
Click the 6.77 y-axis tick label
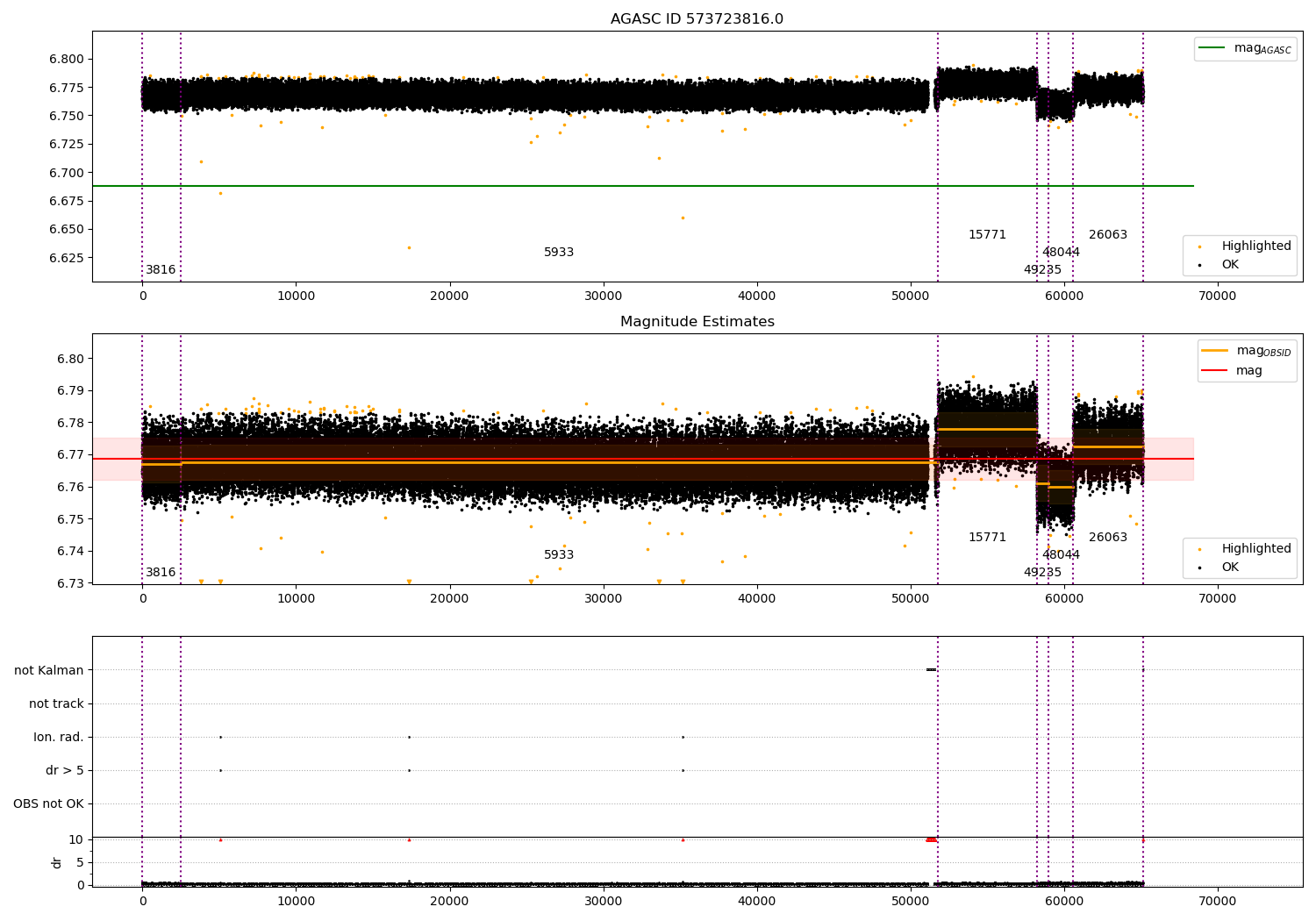click(70, 455)
